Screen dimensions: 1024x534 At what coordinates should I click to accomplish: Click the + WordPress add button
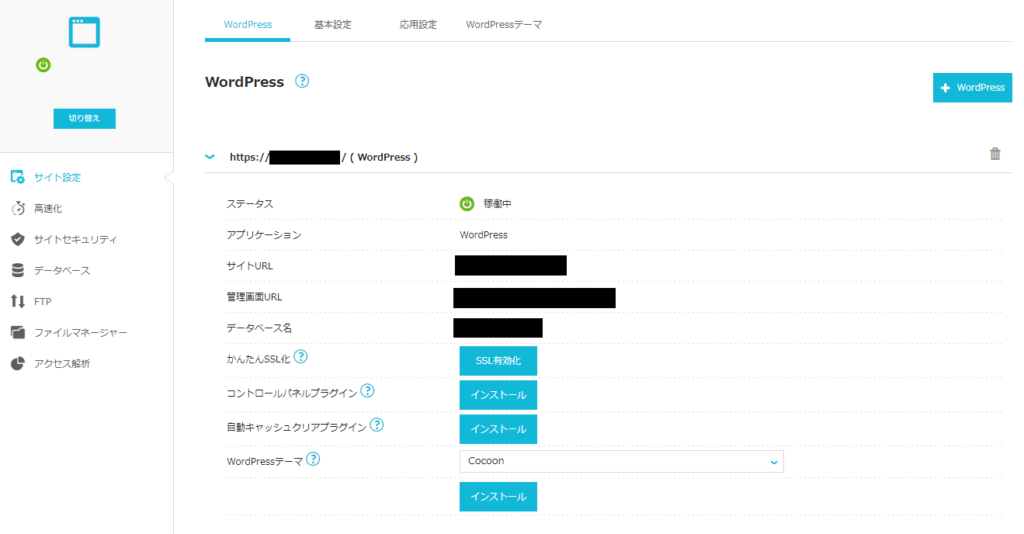click(972, 87)
